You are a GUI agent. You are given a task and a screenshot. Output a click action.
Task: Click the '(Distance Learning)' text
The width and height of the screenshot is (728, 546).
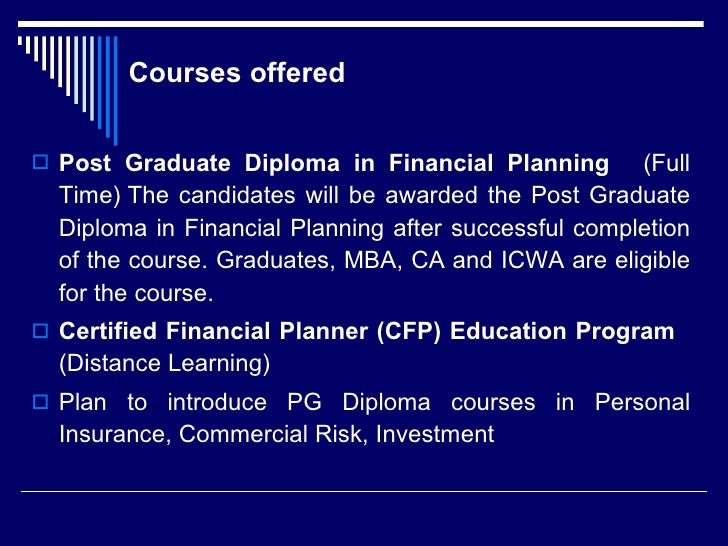164,364
